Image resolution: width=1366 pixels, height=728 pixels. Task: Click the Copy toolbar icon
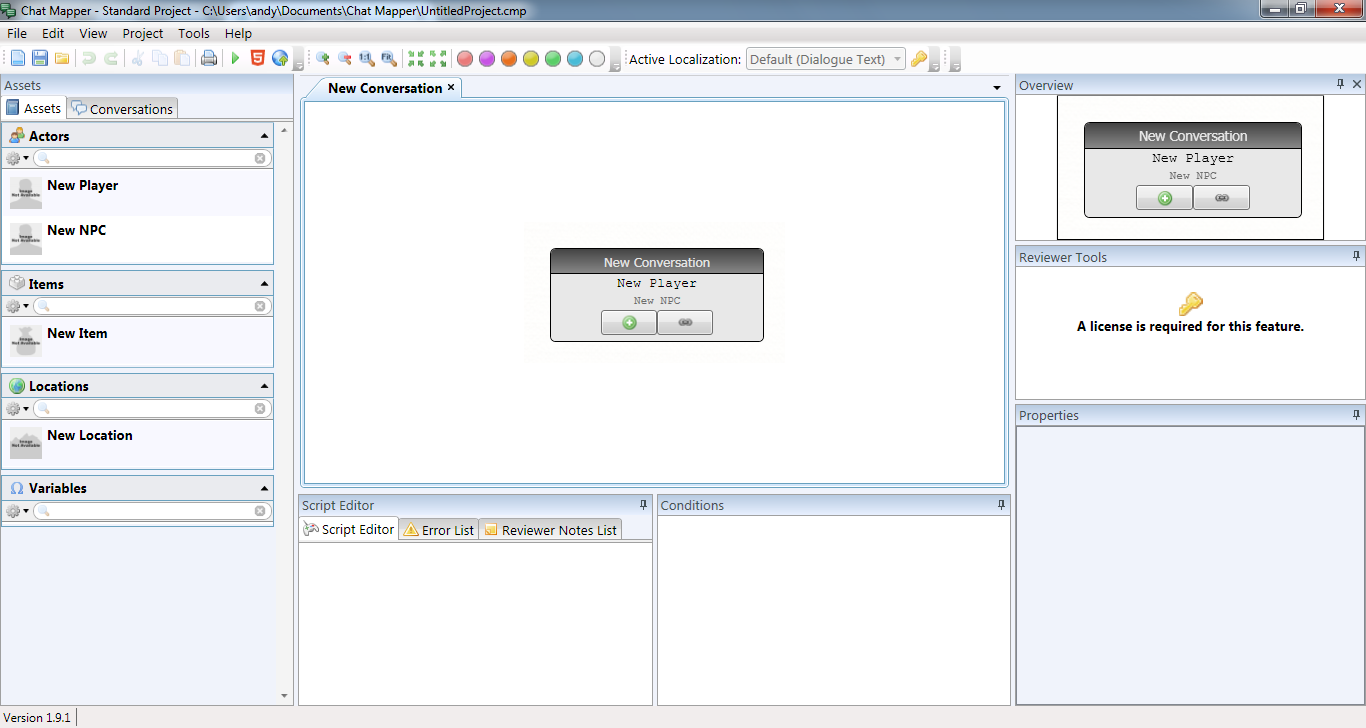[x=160, y=59]
